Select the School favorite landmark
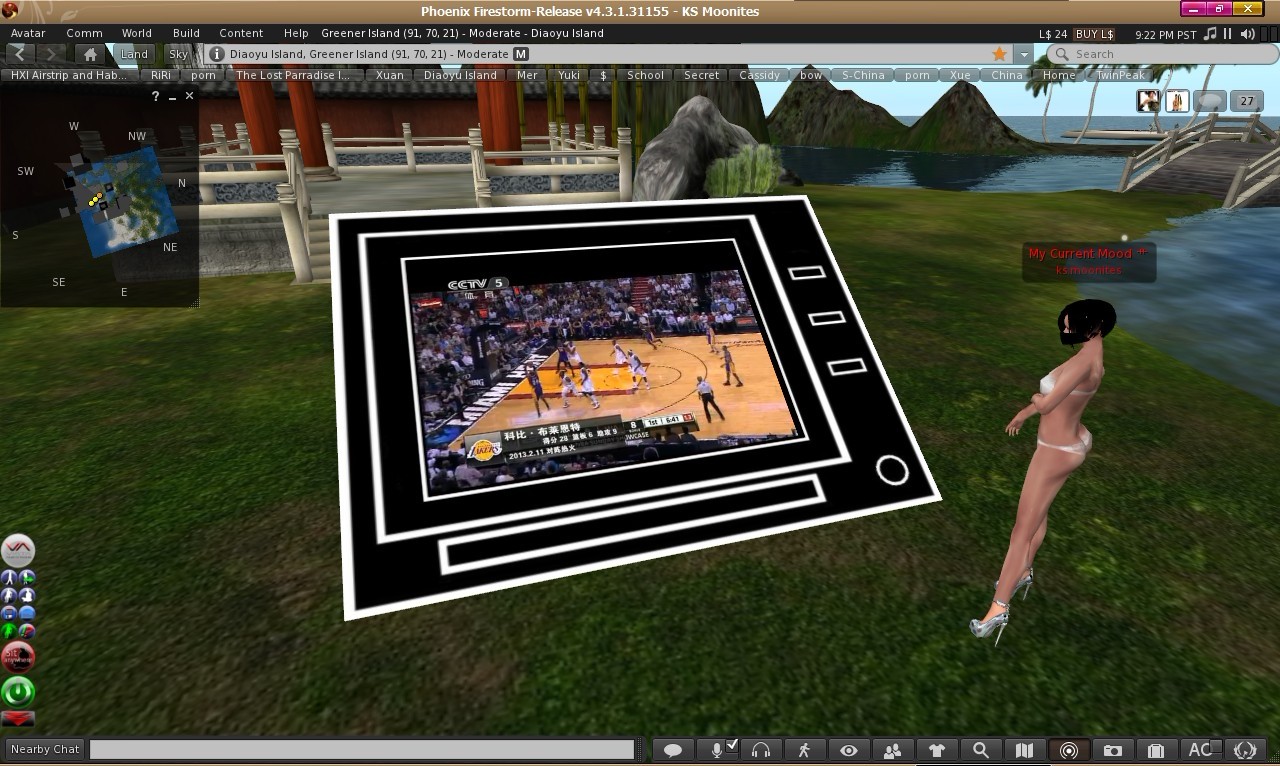 (x=645, y=75)
